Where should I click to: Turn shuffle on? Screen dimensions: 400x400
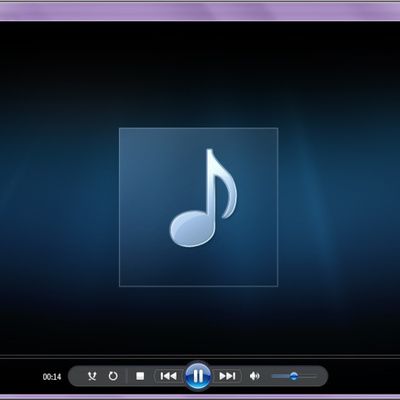click(x=92, y=376)
